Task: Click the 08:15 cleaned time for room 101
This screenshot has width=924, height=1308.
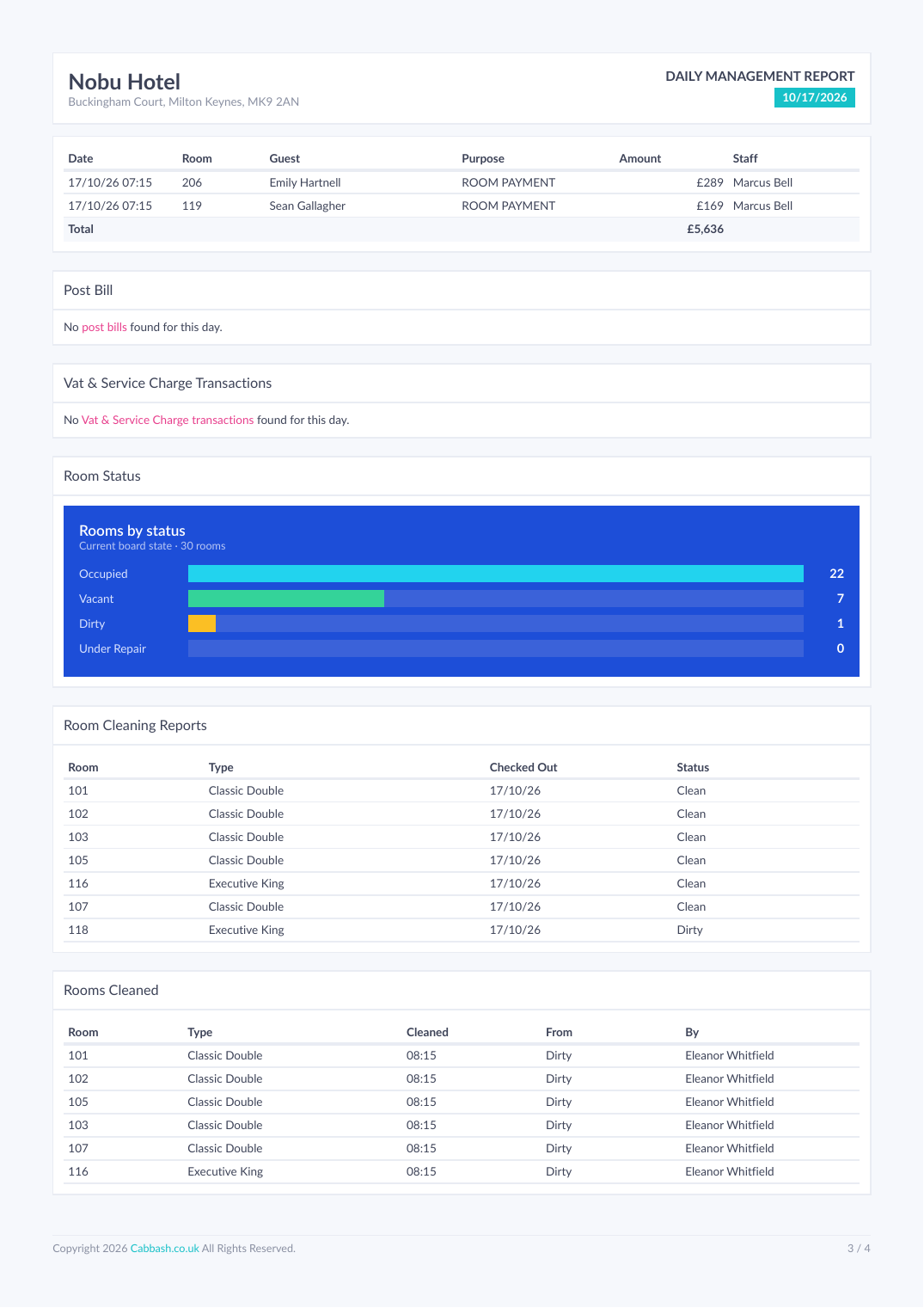Action: [x=421, y=1055]
